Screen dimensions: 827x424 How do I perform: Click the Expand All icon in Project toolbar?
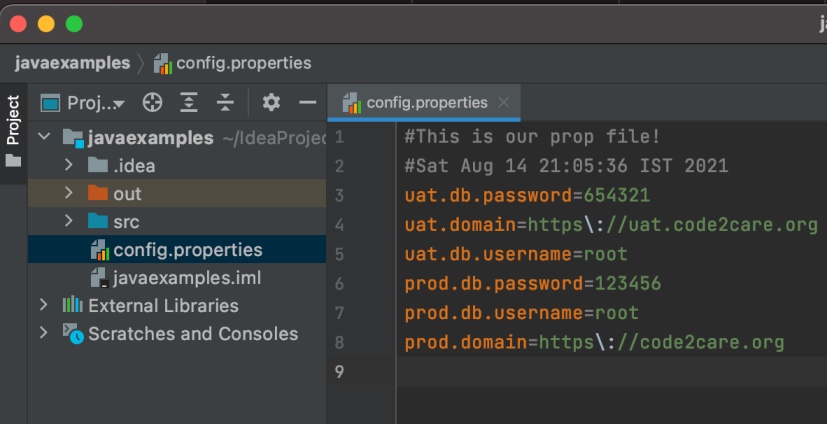(189, 103)
